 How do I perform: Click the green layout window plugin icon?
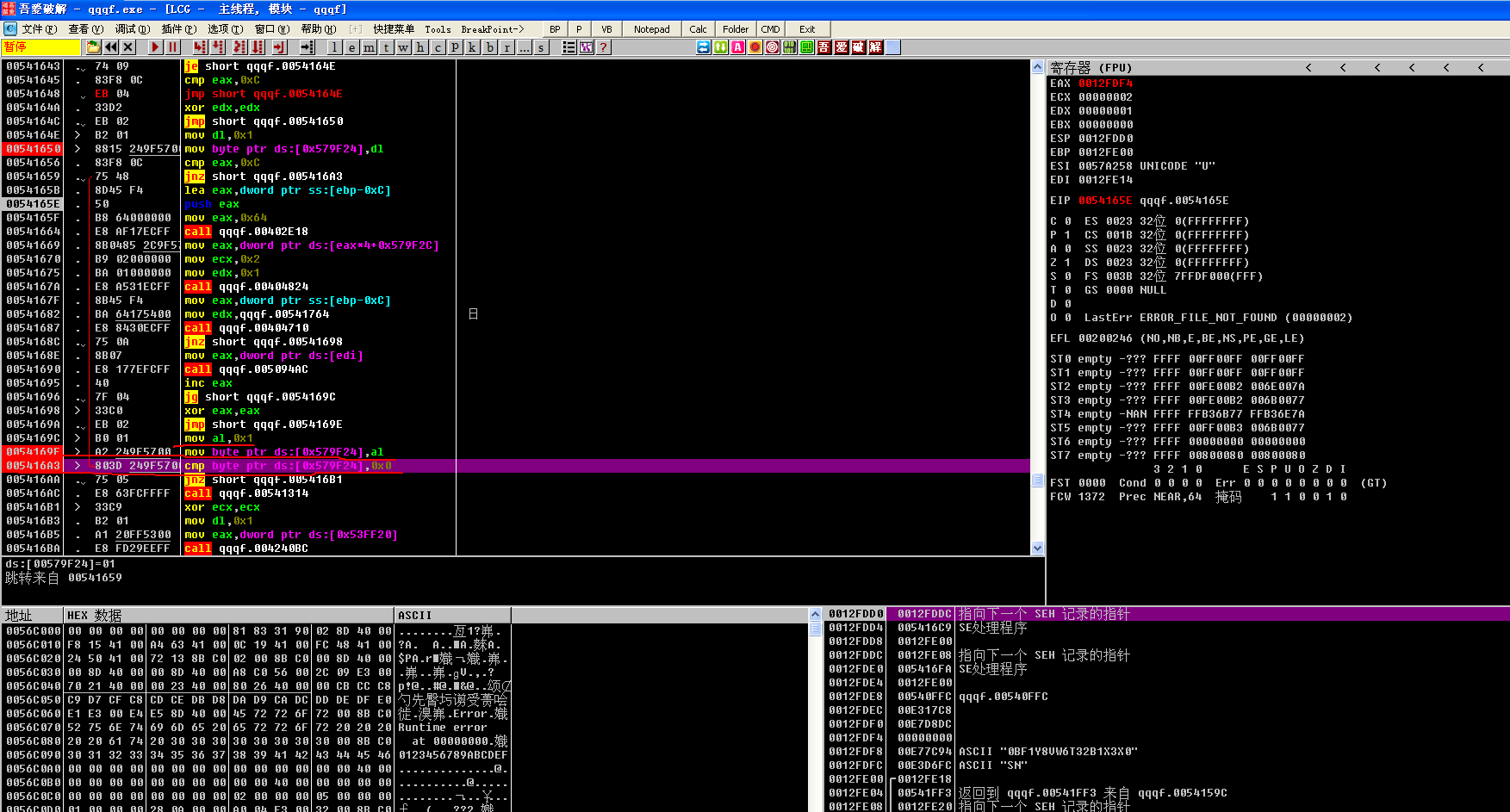point(807,47)
